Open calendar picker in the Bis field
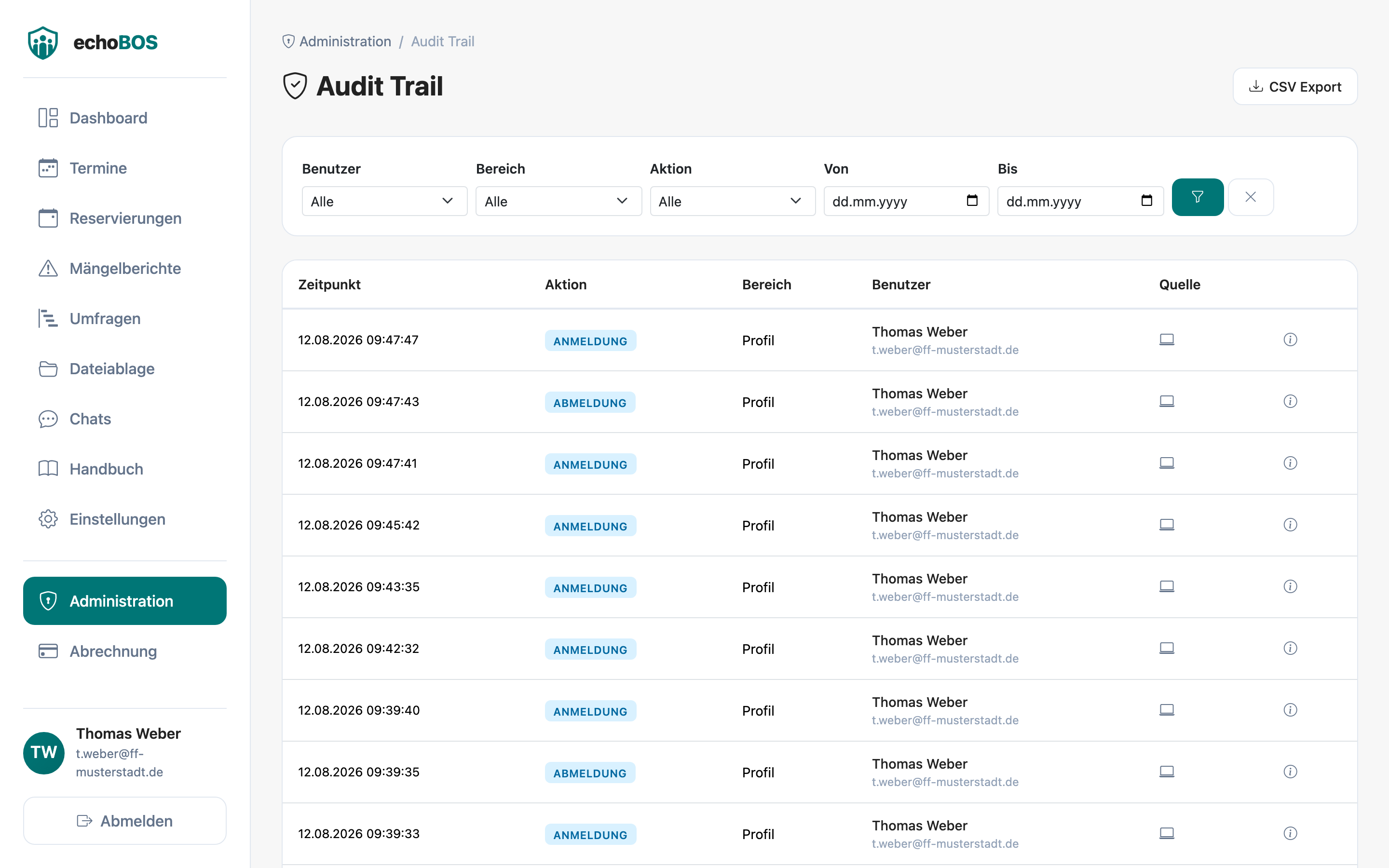This screenshot has height=868, width=1389. [x=1146, y=200]
